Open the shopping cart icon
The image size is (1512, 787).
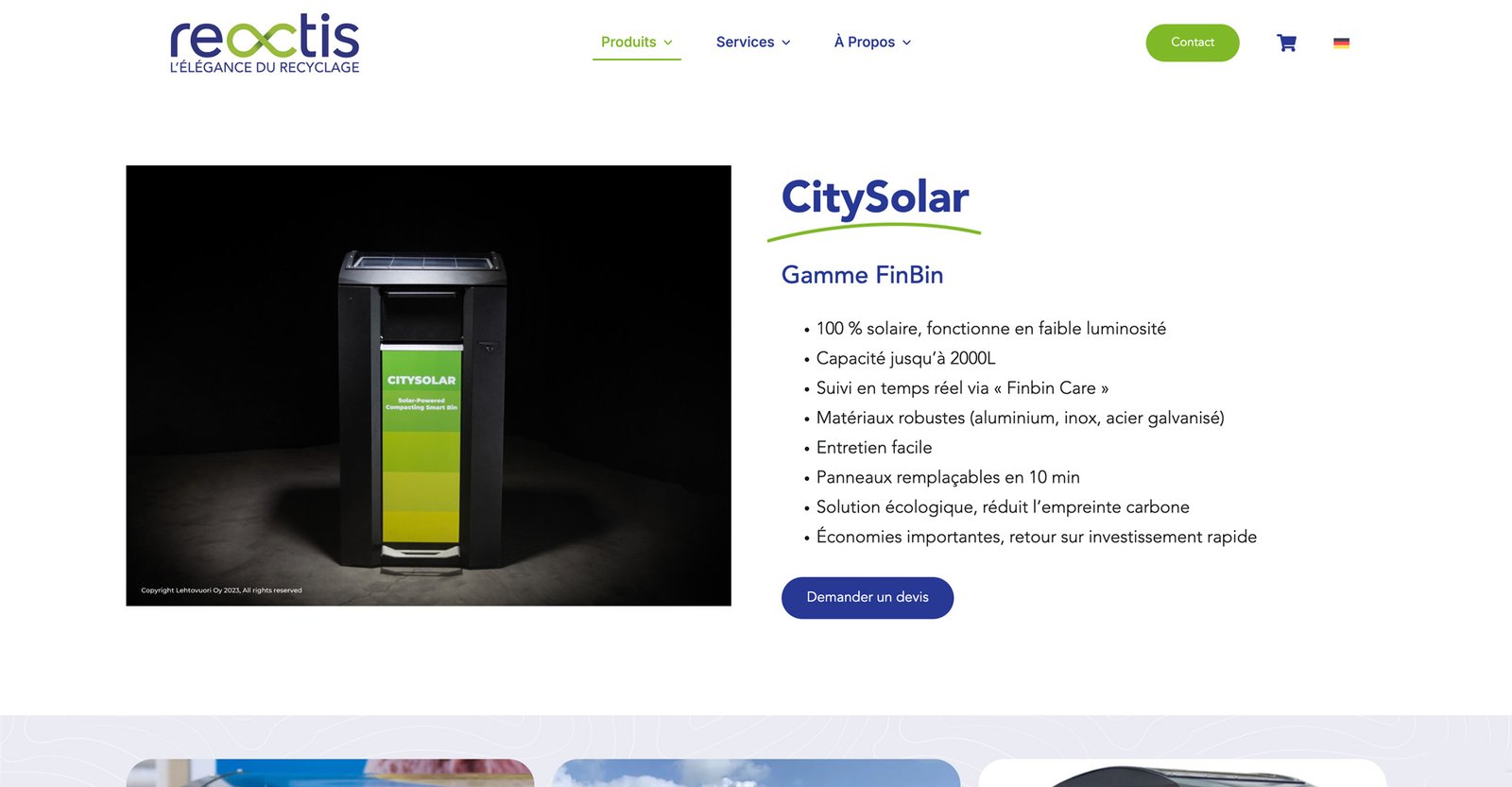click(1286, 43)
